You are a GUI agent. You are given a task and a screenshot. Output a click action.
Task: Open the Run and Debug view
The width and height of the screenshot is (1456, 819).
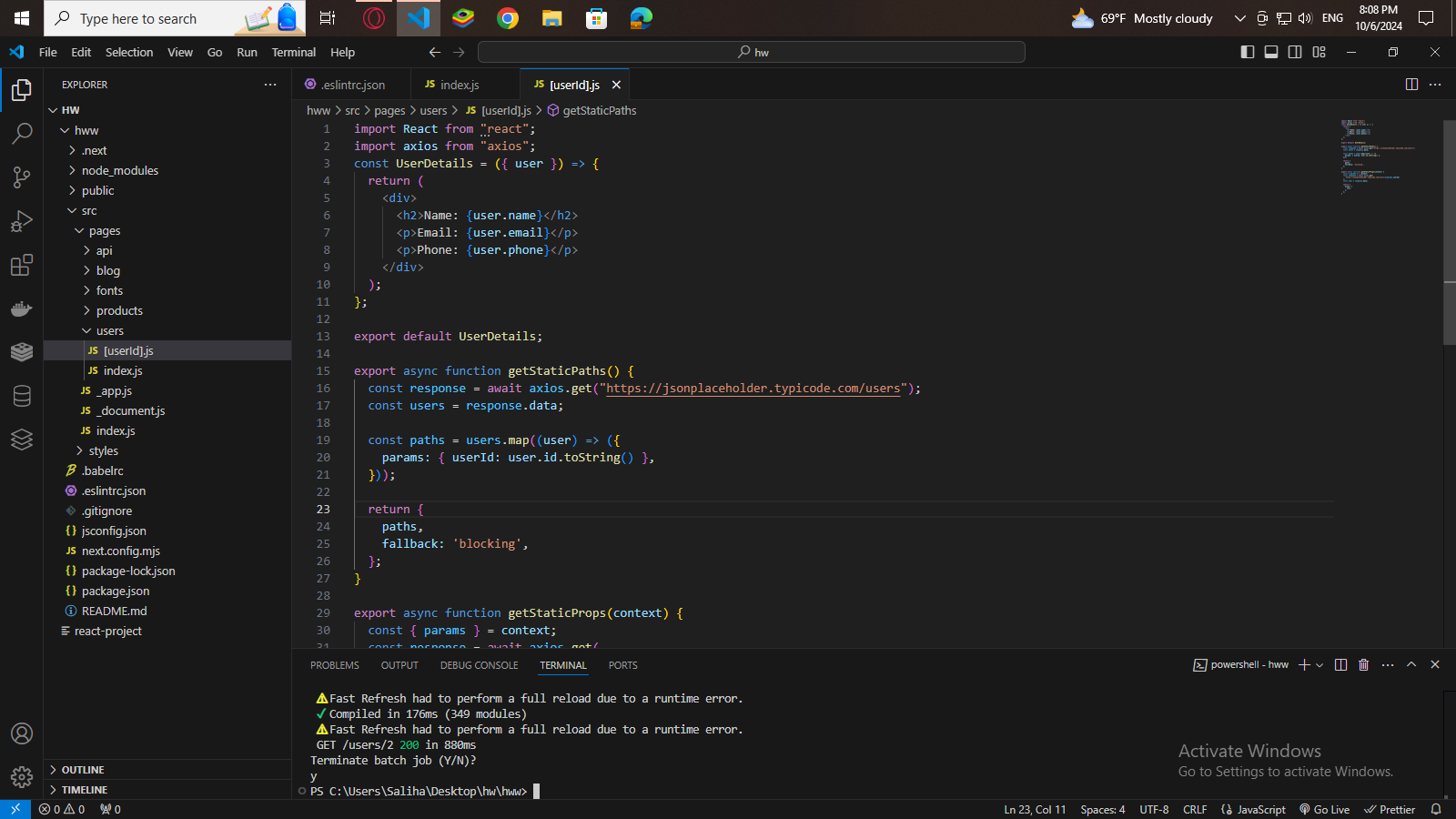click(22, 221)
